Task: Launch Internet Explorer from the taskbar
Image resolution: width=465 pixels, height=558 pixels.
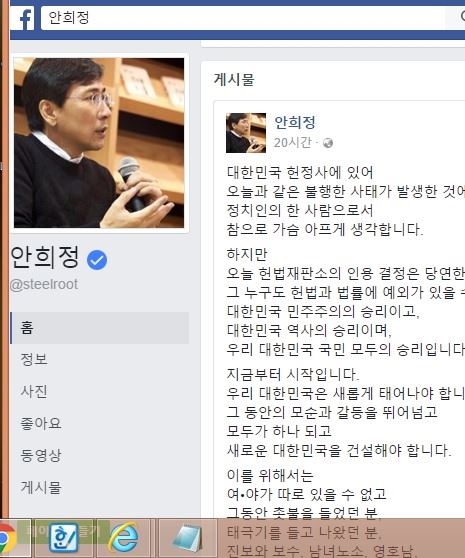Action: tap(123, 537)
